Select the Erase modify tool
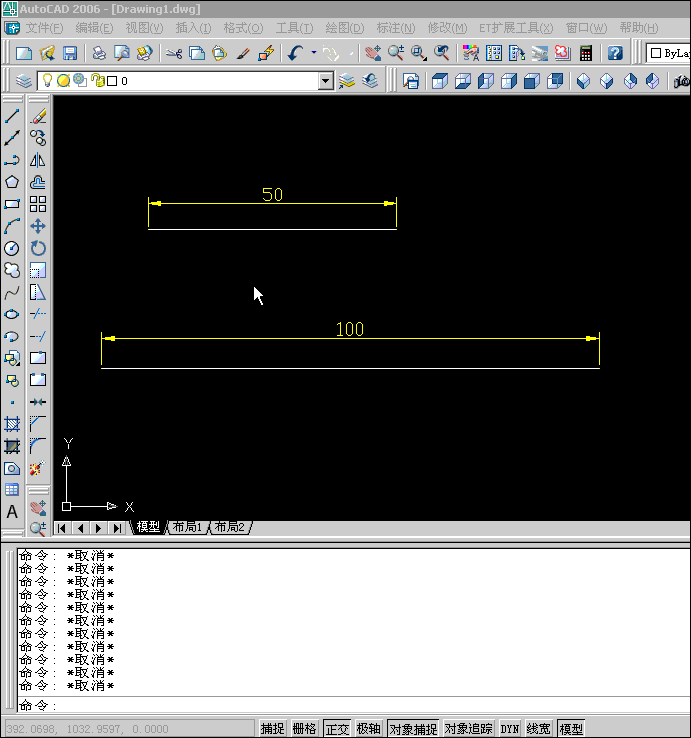The width and height of the screenshot is (691, 738). pyautogui.click(x=38, y=116)
